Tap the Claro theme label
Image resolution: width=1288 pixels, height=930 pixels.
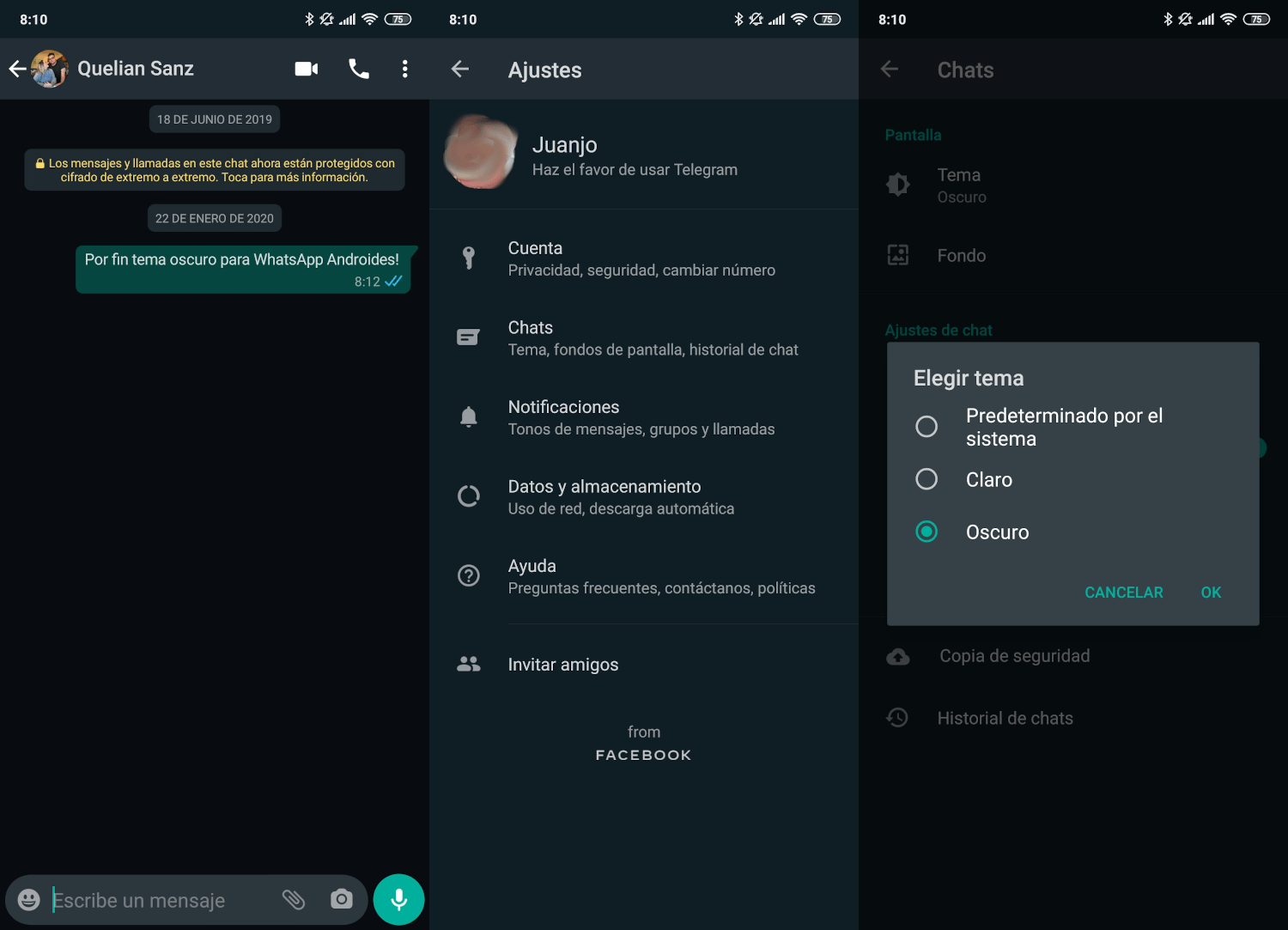tap(989, 479)
